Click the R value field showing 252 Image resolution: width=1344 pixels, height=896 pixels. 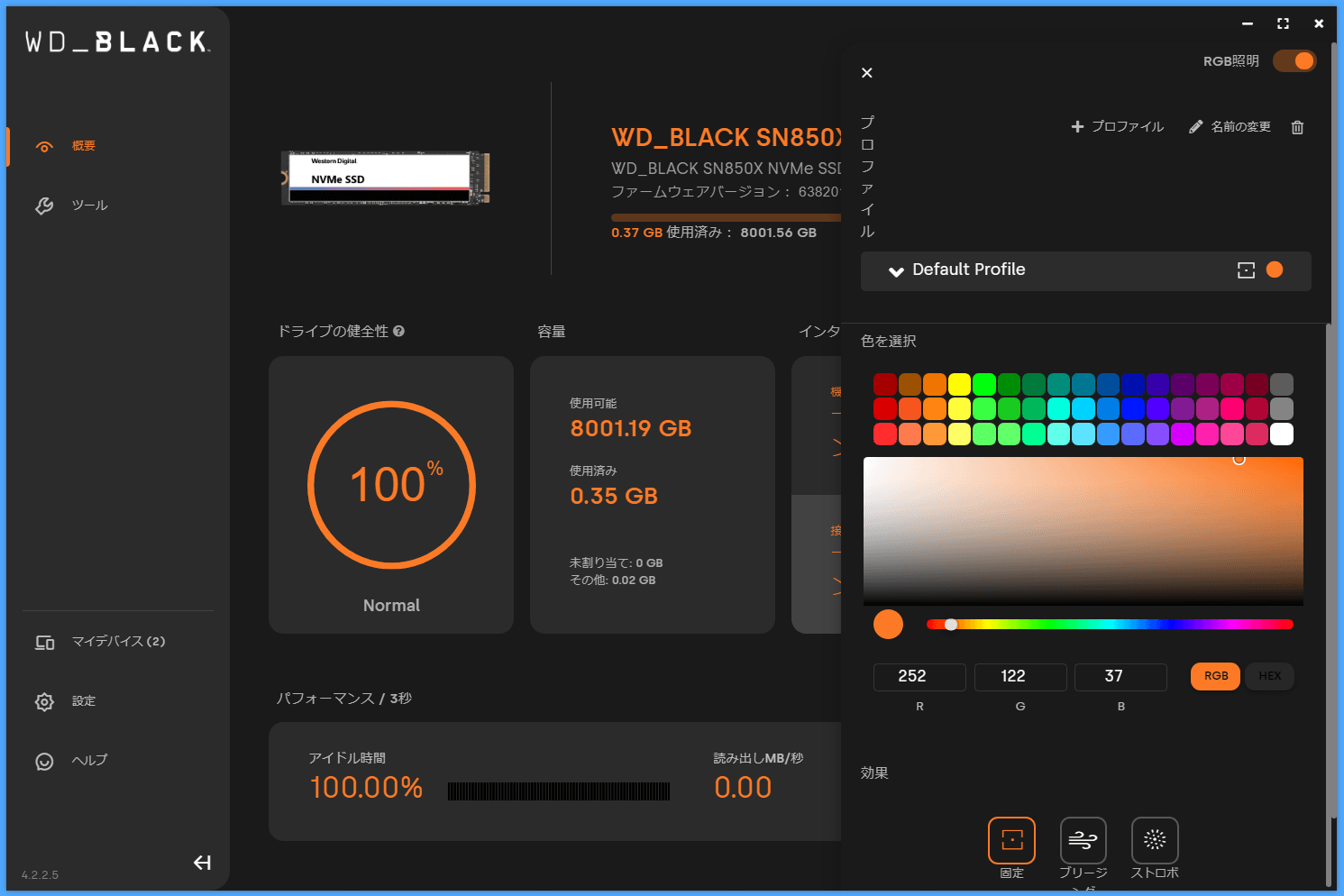tap(919, 676)
